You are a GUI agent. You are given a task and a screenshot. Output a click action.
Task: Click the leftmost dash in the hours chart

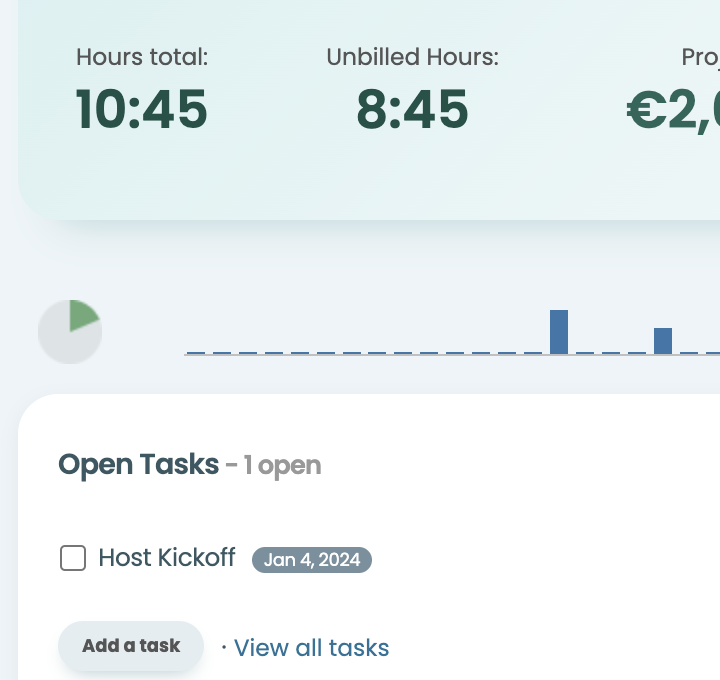pos(195,353)
